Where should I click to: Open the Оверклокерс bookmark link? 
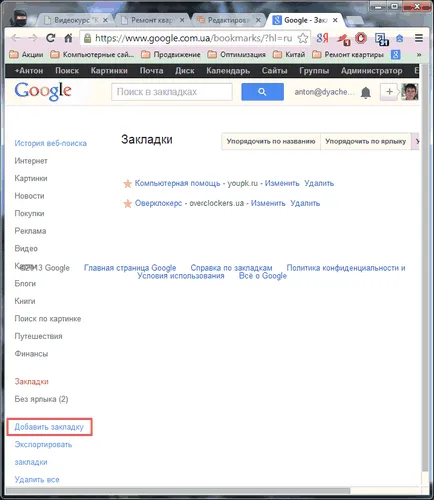(158, 203)
